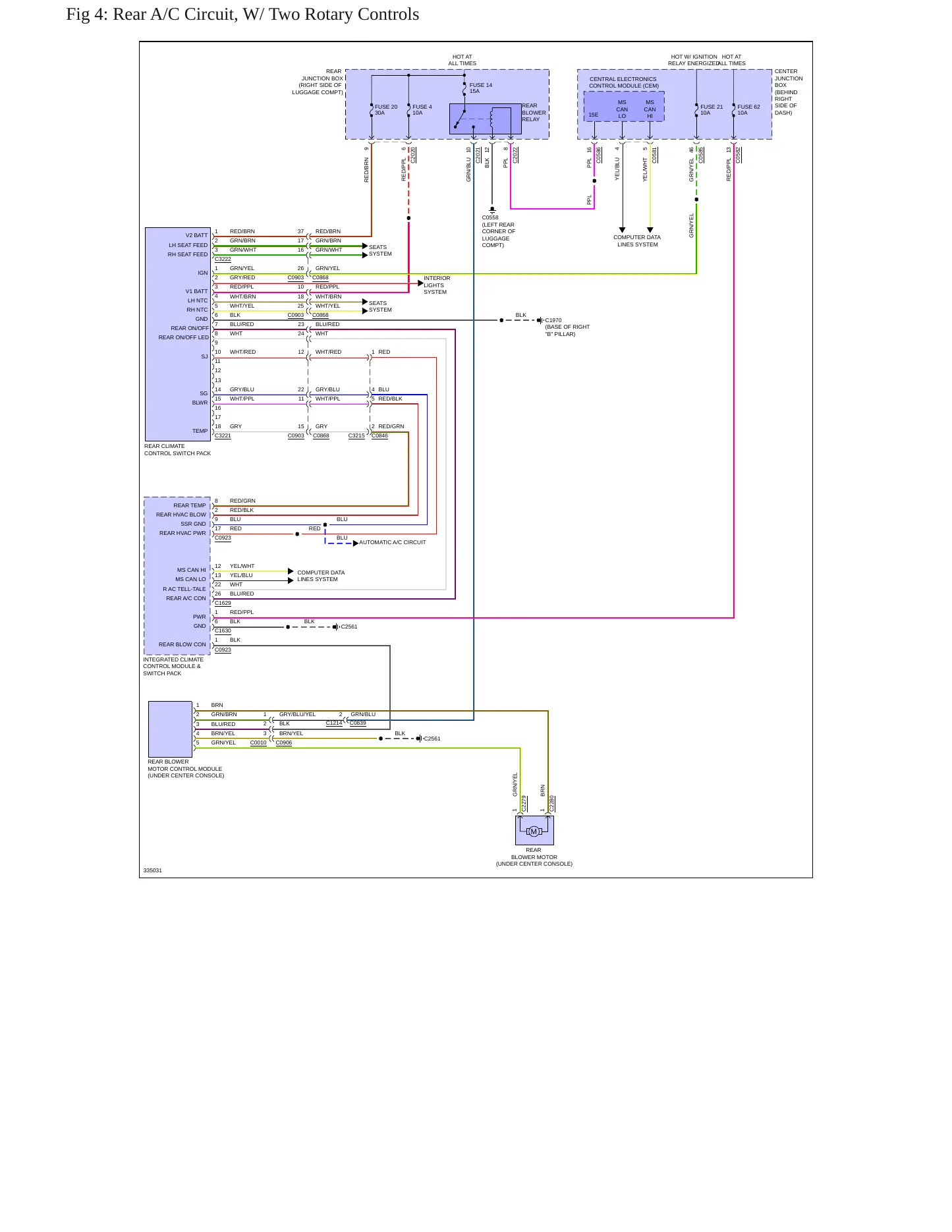952x1232 pixels.
Task: Click the 'GRY/BLU/YEL' wire color label
Action: click(297, 715)
